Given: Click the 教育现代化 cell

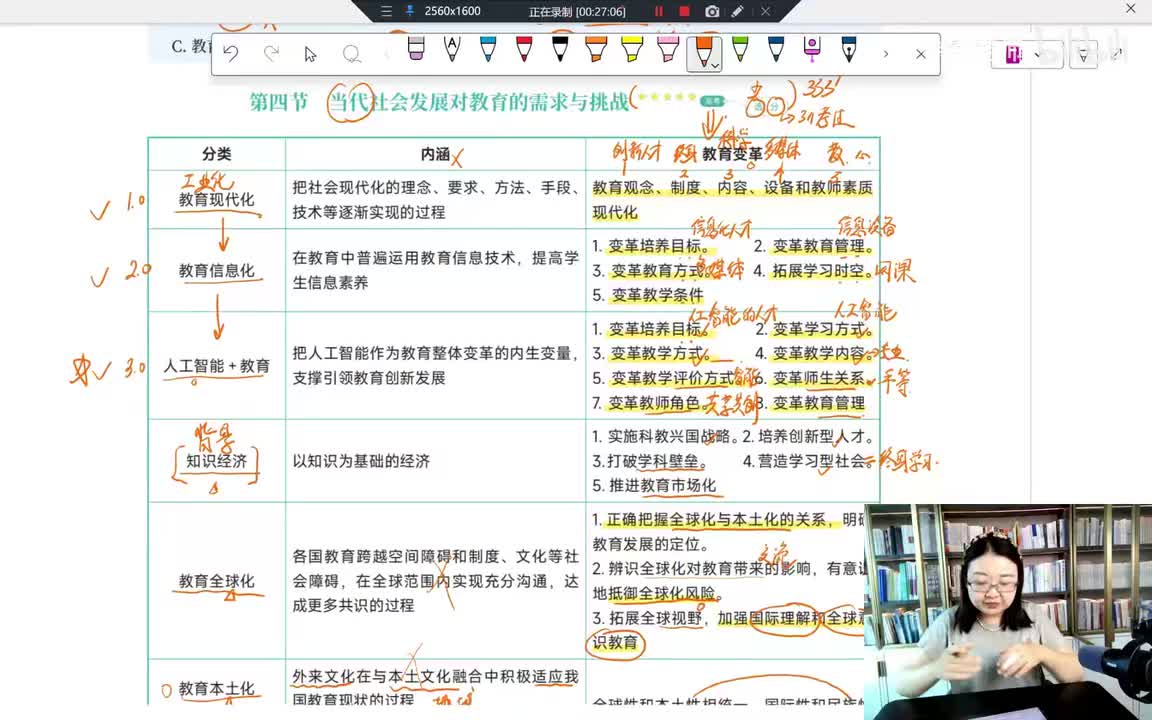Looking at the screenshot, I should coord(217,199).
